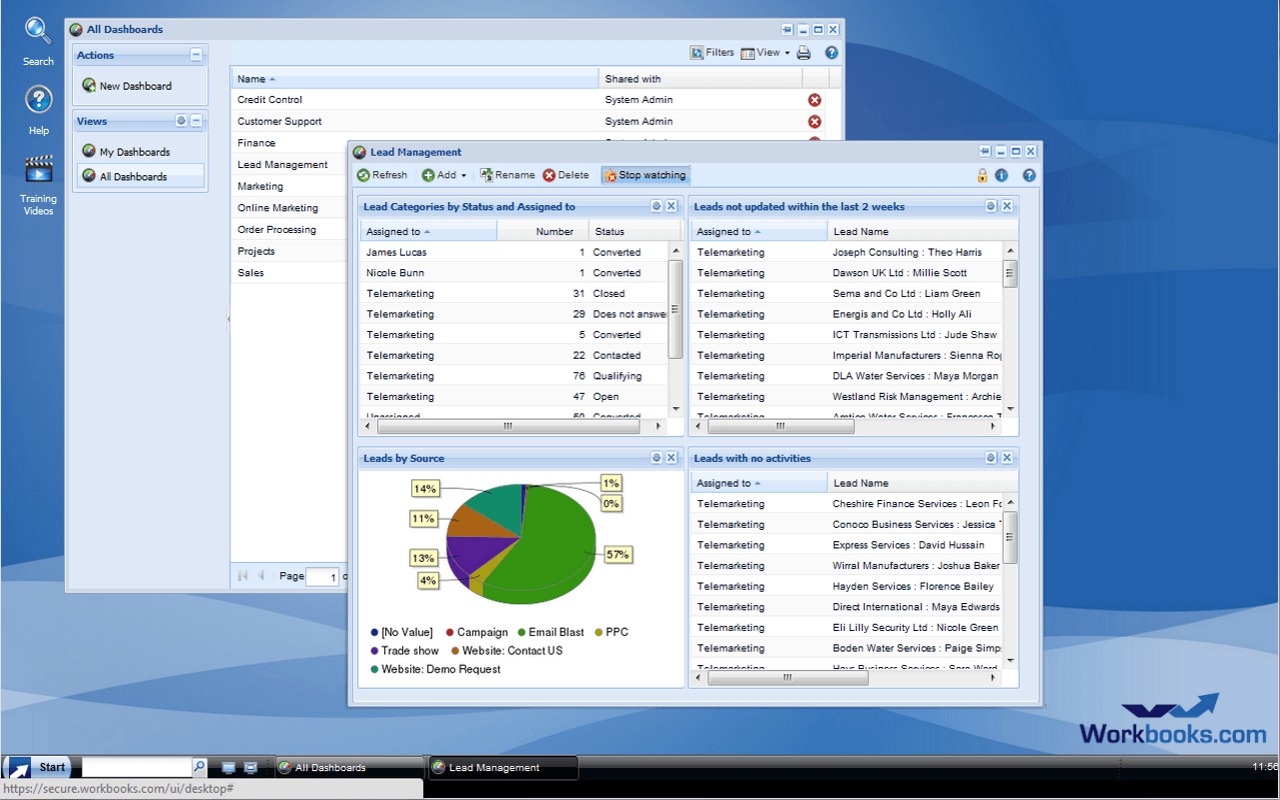The width and height of the screenshot is (1280, 800).
Task: Refresh the Lead Management dashboard
Action: click(382, 174)
